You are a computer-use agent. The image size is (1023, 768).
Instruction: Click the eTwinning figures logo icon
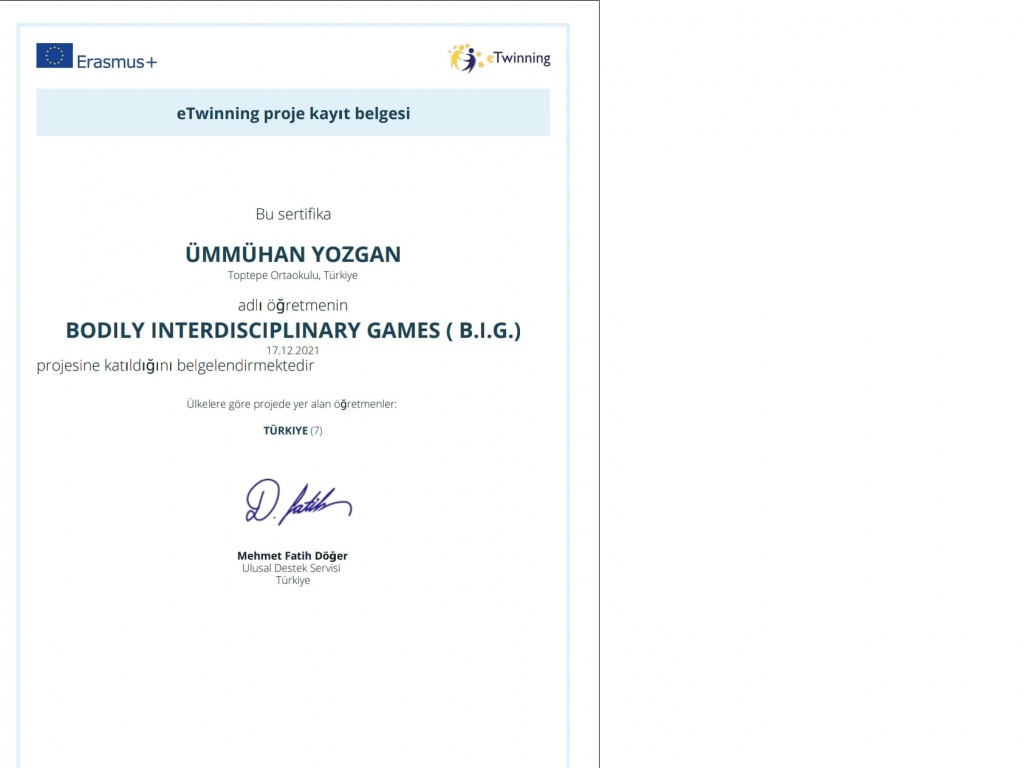tap(465, 58)
